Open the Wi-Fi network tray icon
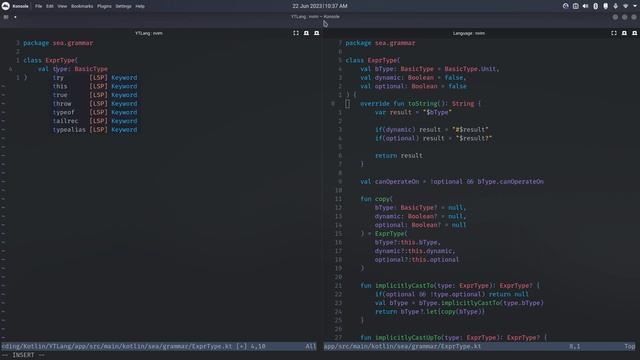 point(625,6)
